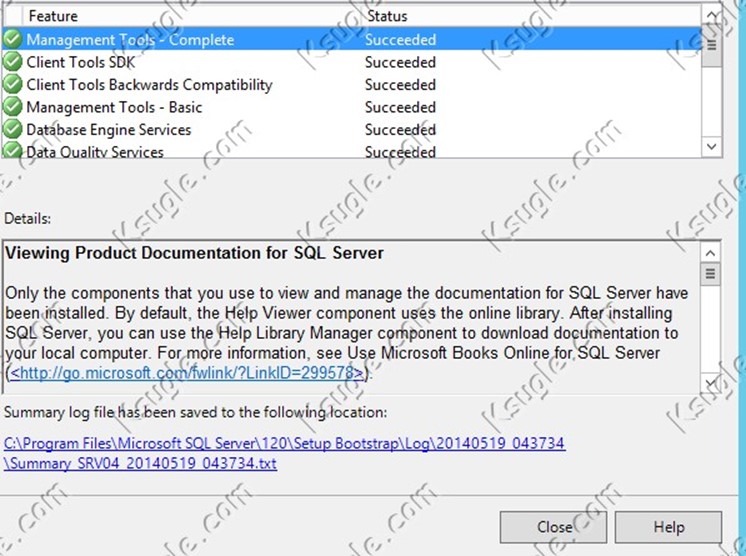Click the Details pane scrollbar thumb
Screen dimensions: 746x556
(710, 274)
